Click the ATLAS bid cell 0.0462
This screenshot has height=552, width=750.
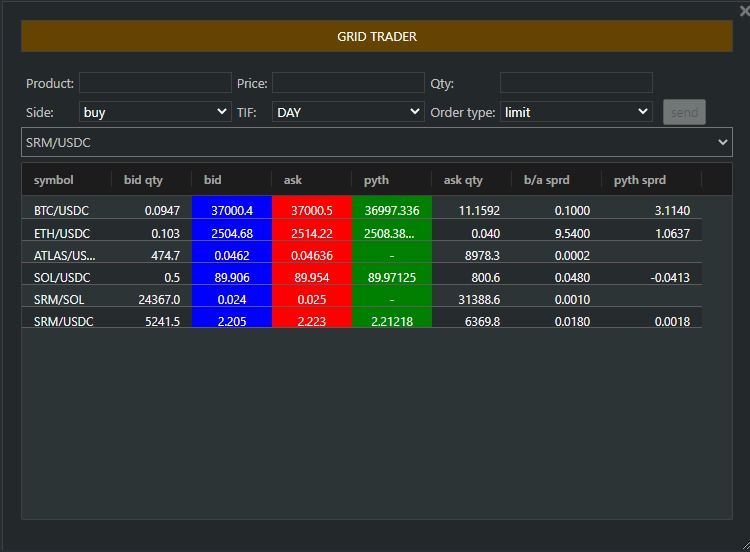(x=232, y=252)
